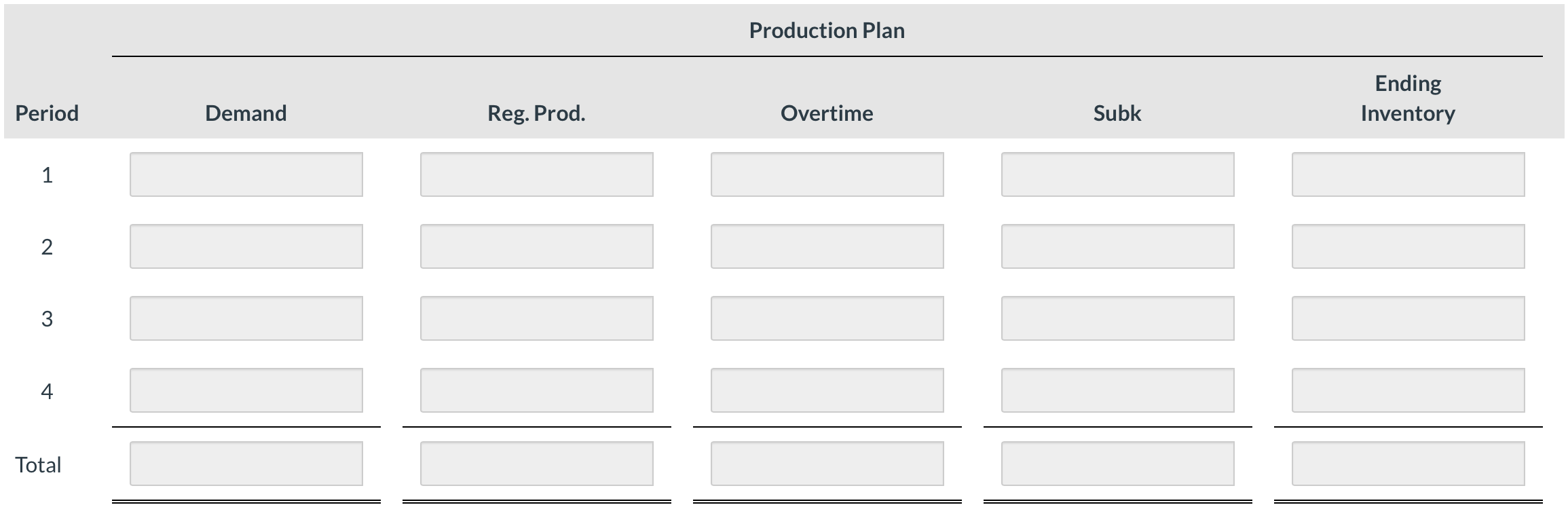Click Period 1 Ending Inventory field
Image resolution: width=1568 pixels, height=505 pixels.
point(1408,174)
